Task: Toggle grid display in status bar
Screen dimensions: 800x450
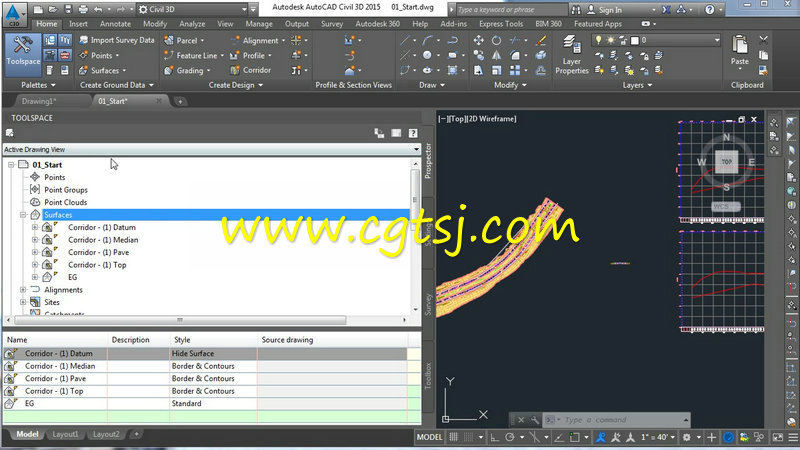Action: click(x=453, y=437)
